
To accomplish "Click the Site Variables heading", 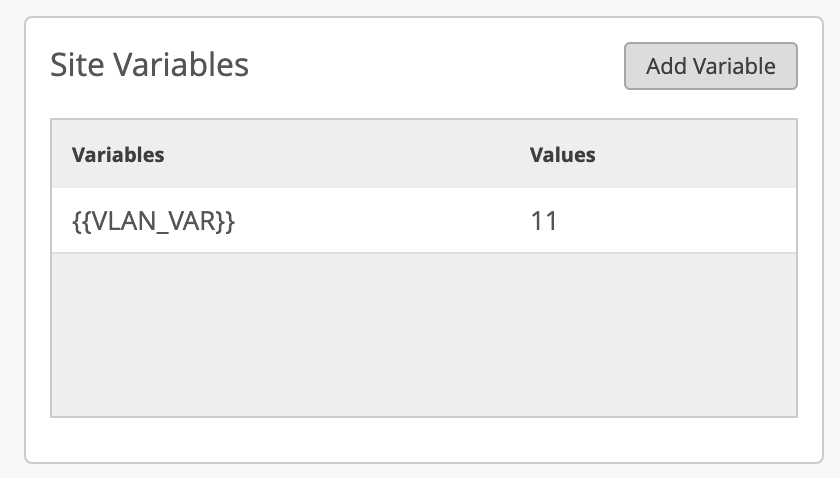I will coord(149,65).
